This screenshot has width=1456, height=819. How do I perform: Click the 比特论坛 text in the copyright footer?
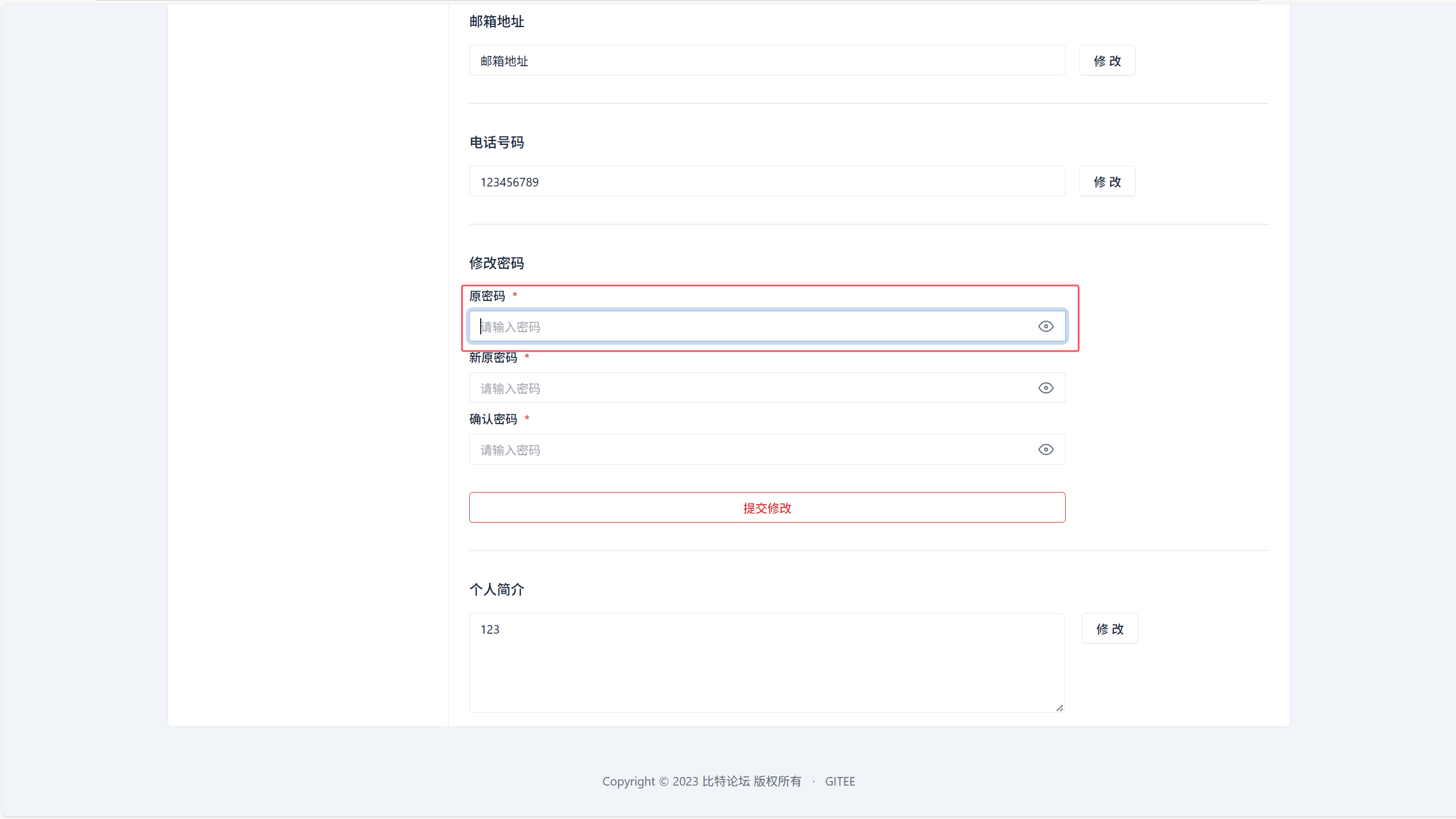(725, 781)
